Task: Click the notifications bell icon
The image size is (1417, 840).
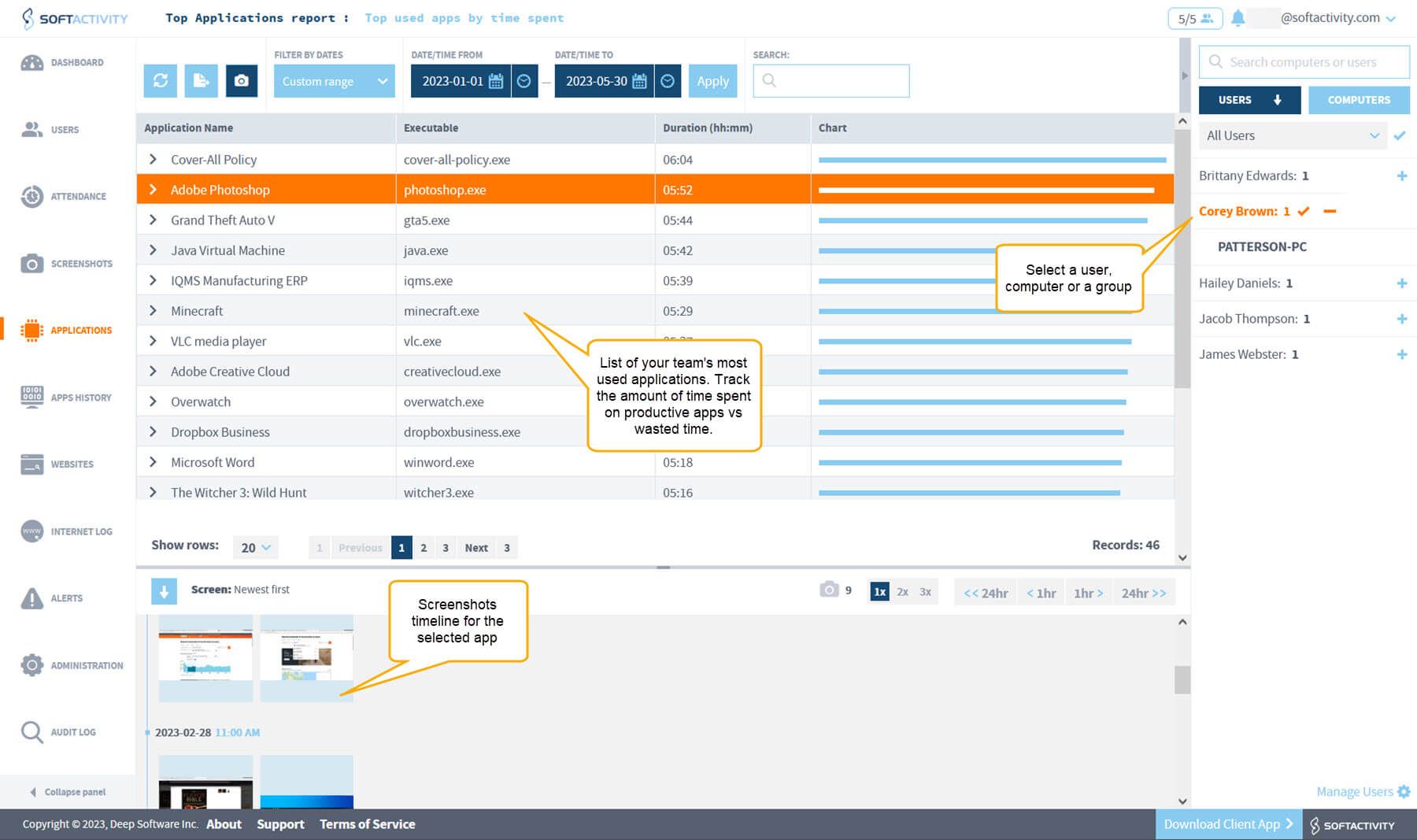Action: (1238, 18)
